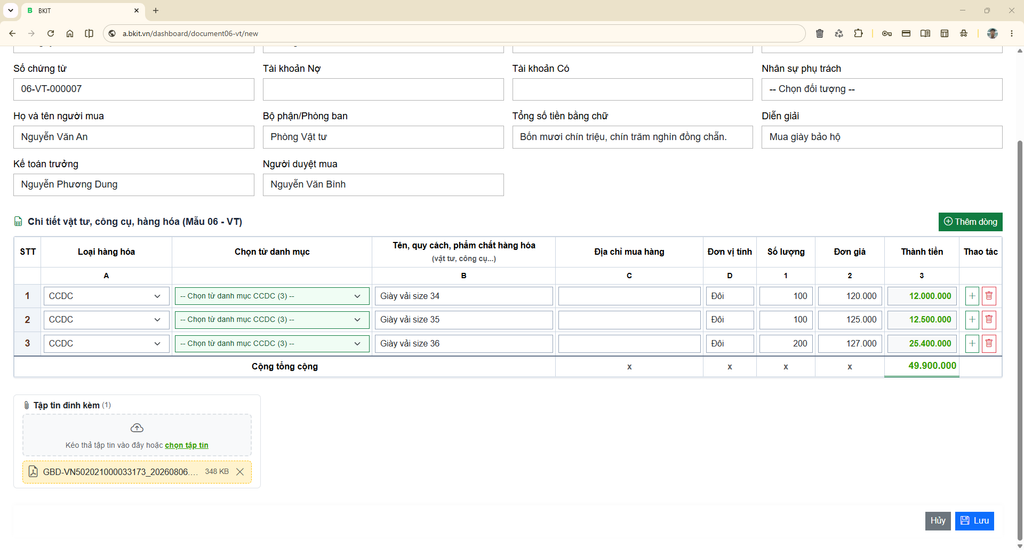Click the Tổng số tiền bằng chữ field
Viewport: 1024px width, 550px height.
pos(632,137)
